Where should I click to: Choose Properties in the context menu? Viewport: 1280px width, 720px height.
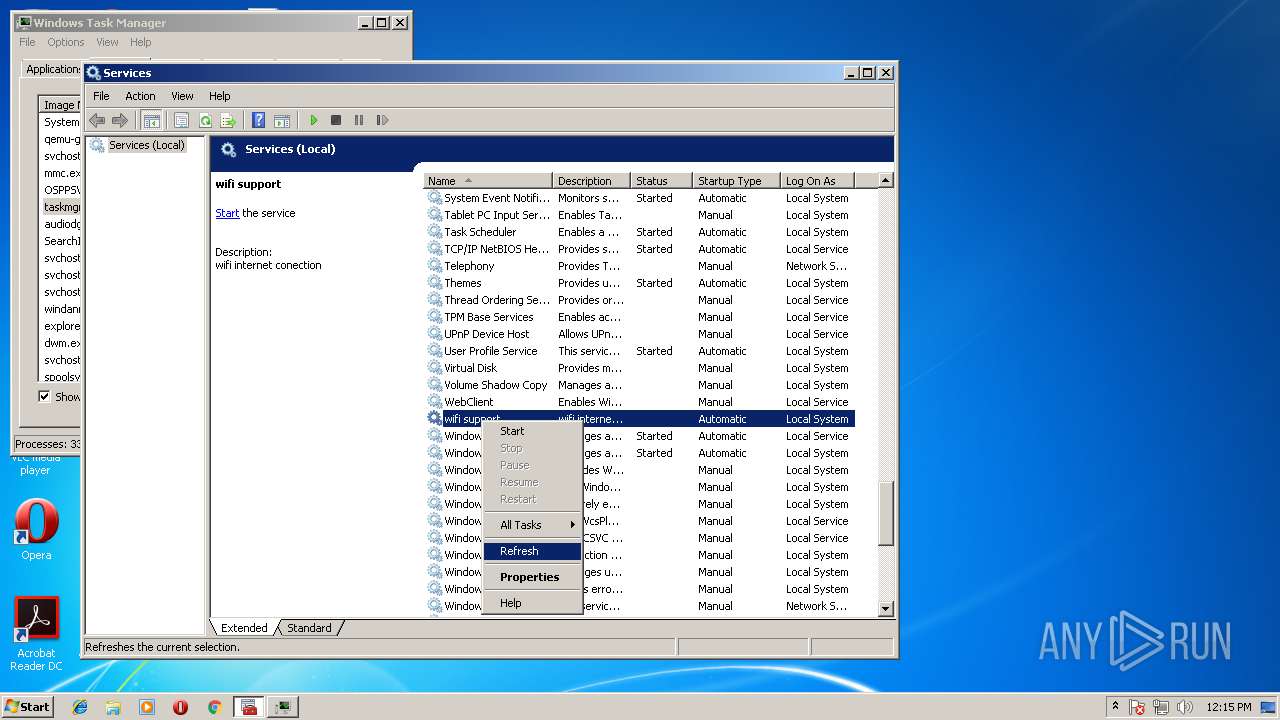tap(532, 577)
